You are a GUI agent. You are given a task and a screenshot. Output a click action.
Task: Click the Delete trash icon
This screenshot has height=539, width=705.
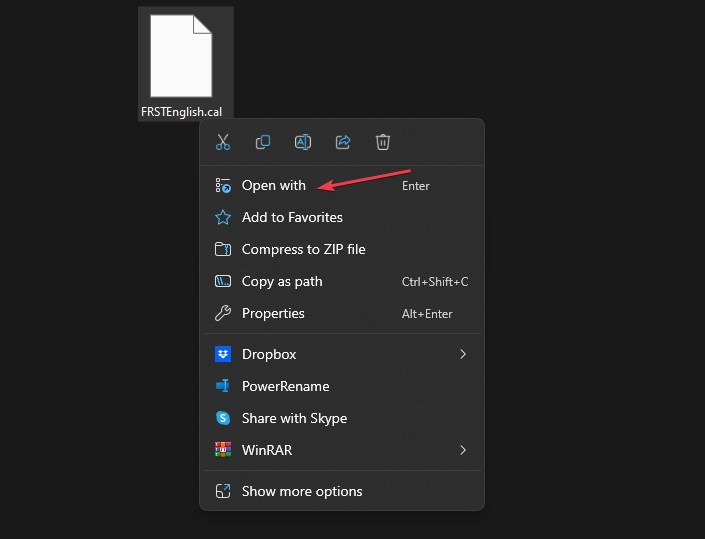(383, 142)
